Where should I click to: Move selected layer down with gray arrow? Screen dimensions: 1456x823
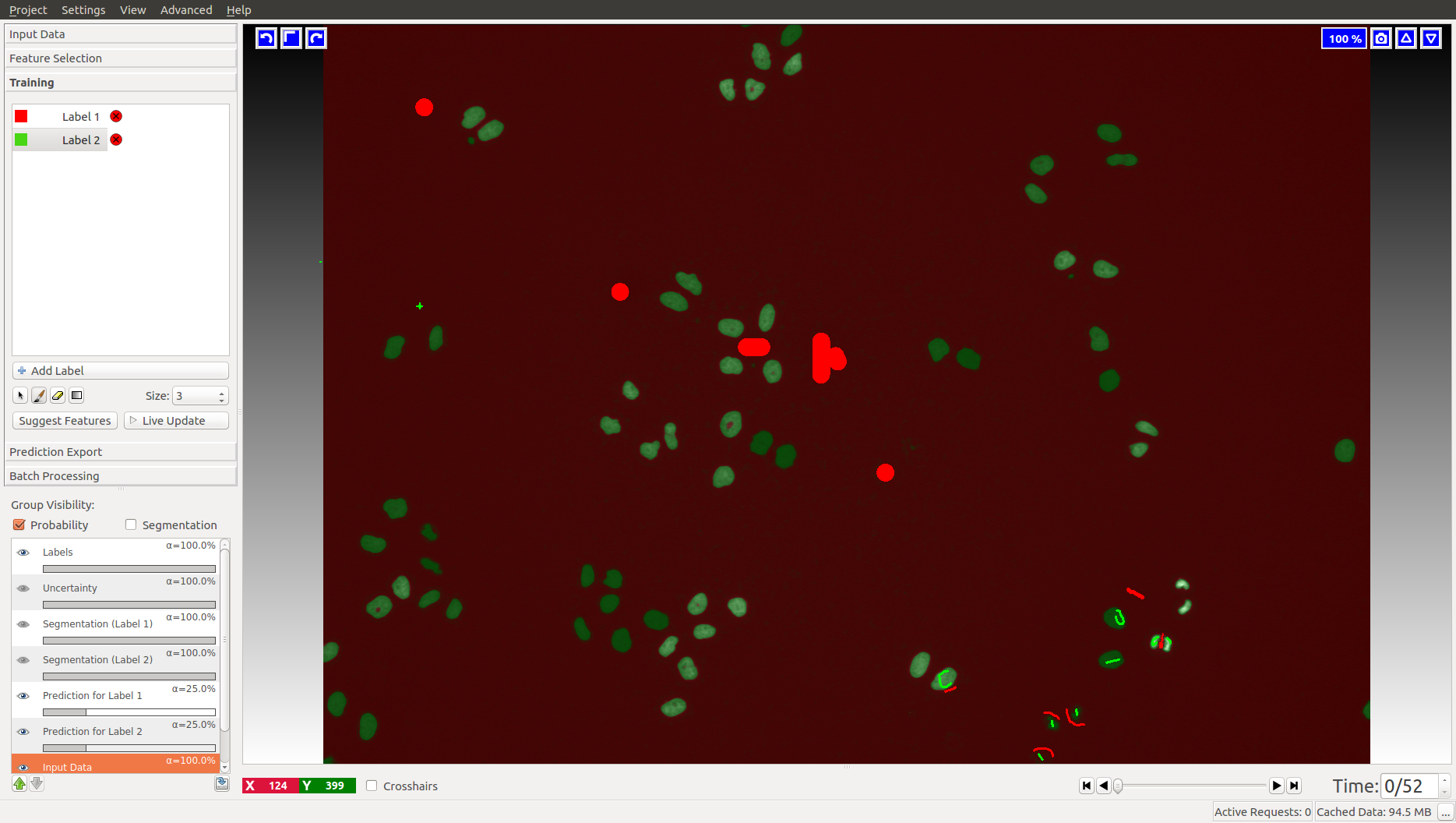[x=37, y=784]
